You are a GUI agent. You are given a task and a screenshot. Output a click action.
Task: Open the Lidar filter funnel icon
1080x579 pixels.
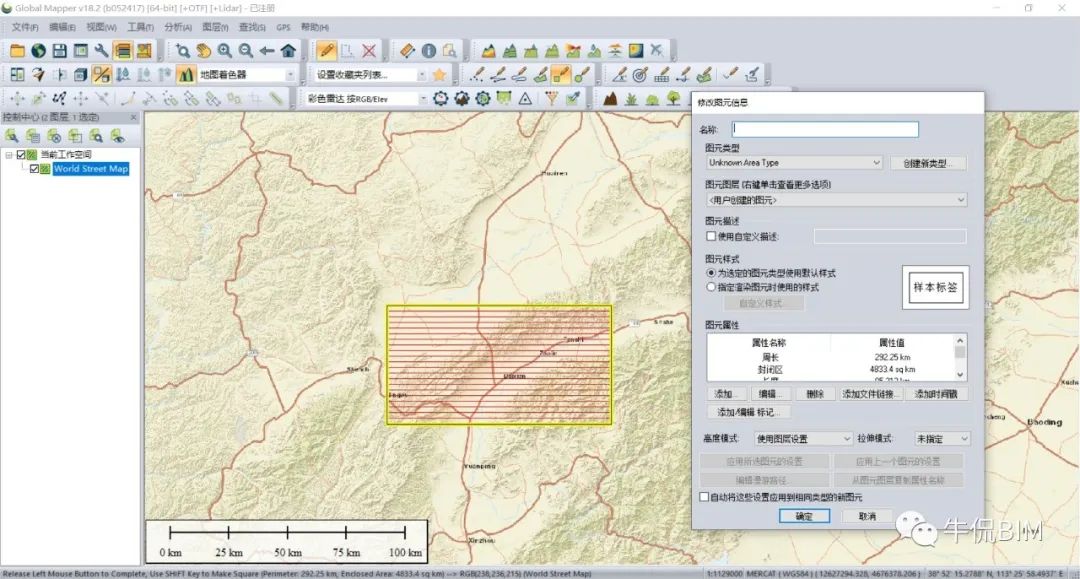(551, 98)
